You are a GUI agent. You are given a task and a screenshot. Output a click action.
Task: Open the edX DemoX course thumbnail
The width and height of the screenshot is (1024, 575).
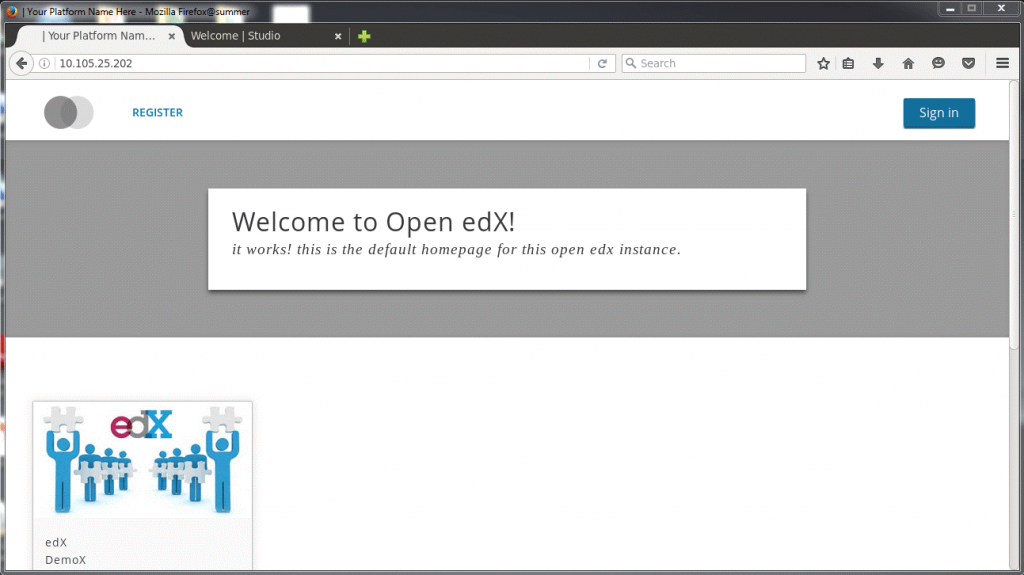[x=142, y=461]
